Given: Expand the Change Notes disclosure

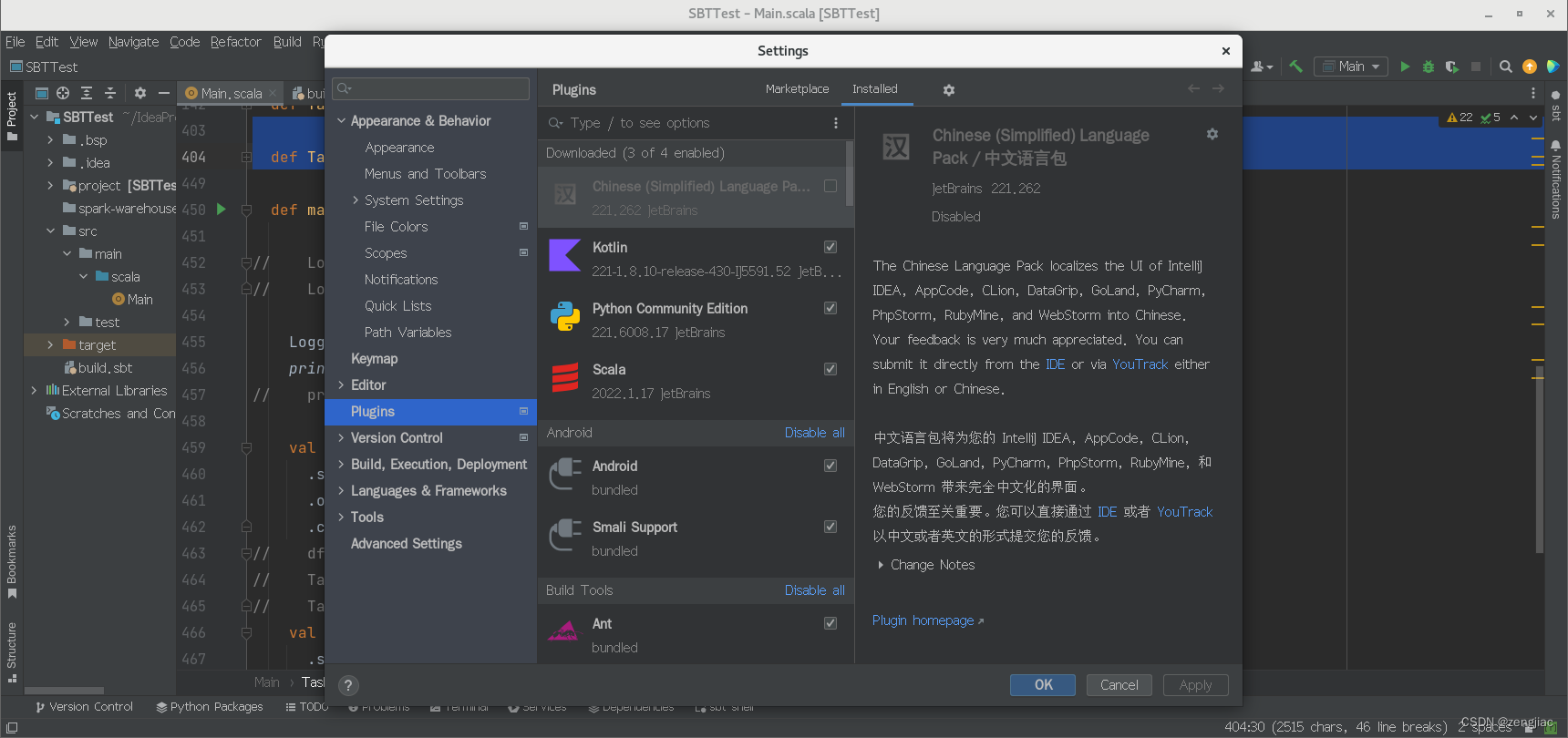Looking at the screenshot, I should [x=881, y=565].
